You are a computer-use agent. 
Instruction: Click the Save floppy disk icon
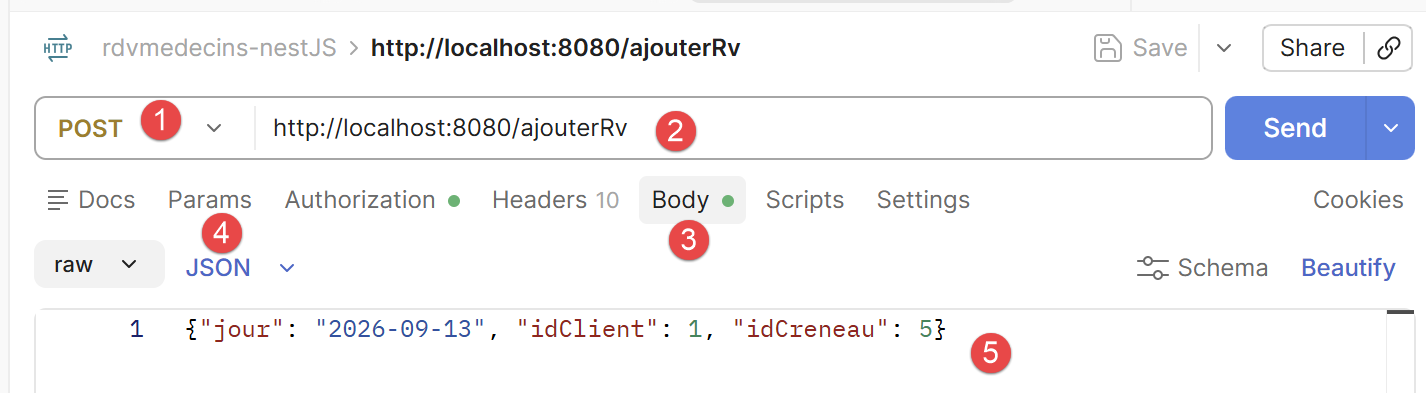pyautogui.click(x=1107, y=48)
